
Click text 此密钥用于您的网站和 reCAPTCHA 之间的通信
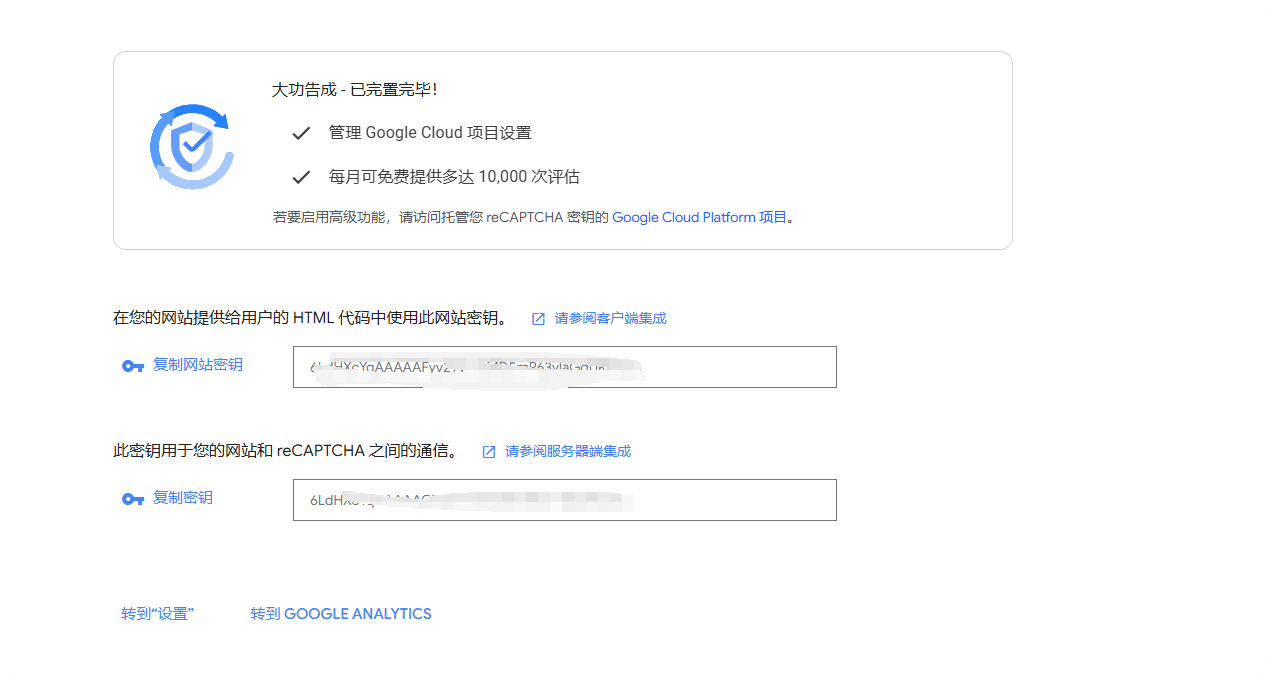click(285, 451)
